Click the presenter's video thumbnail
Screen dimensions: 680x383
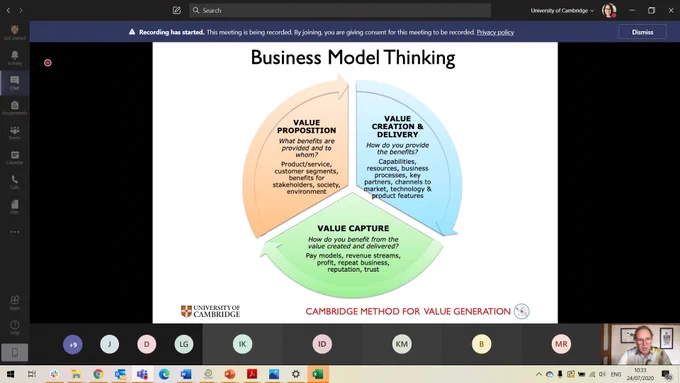coord(641,344)
